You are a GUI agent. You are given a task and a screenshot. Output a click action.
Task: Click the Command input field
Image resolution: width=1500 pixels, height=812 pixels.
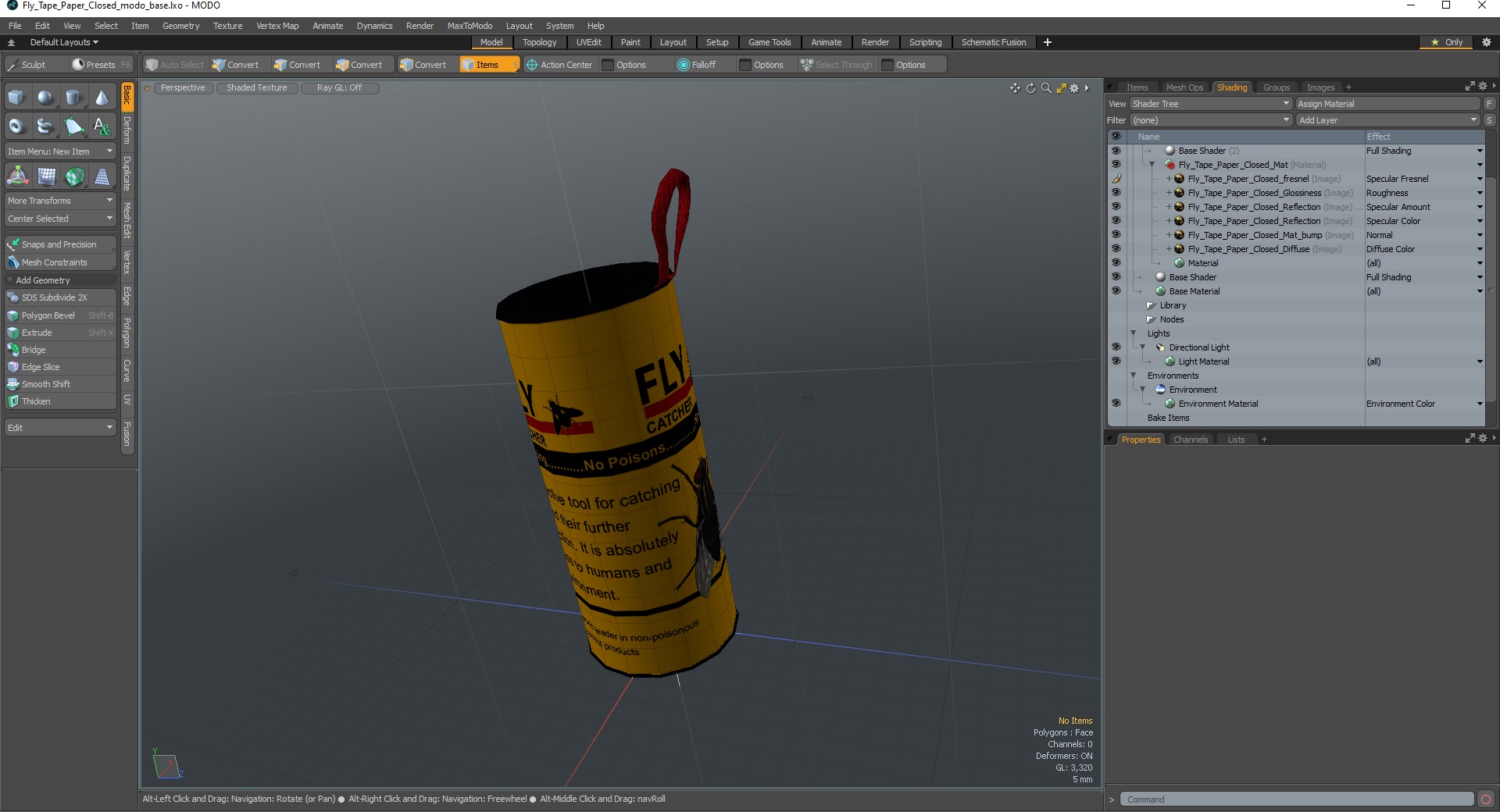tap(1296, 800)
